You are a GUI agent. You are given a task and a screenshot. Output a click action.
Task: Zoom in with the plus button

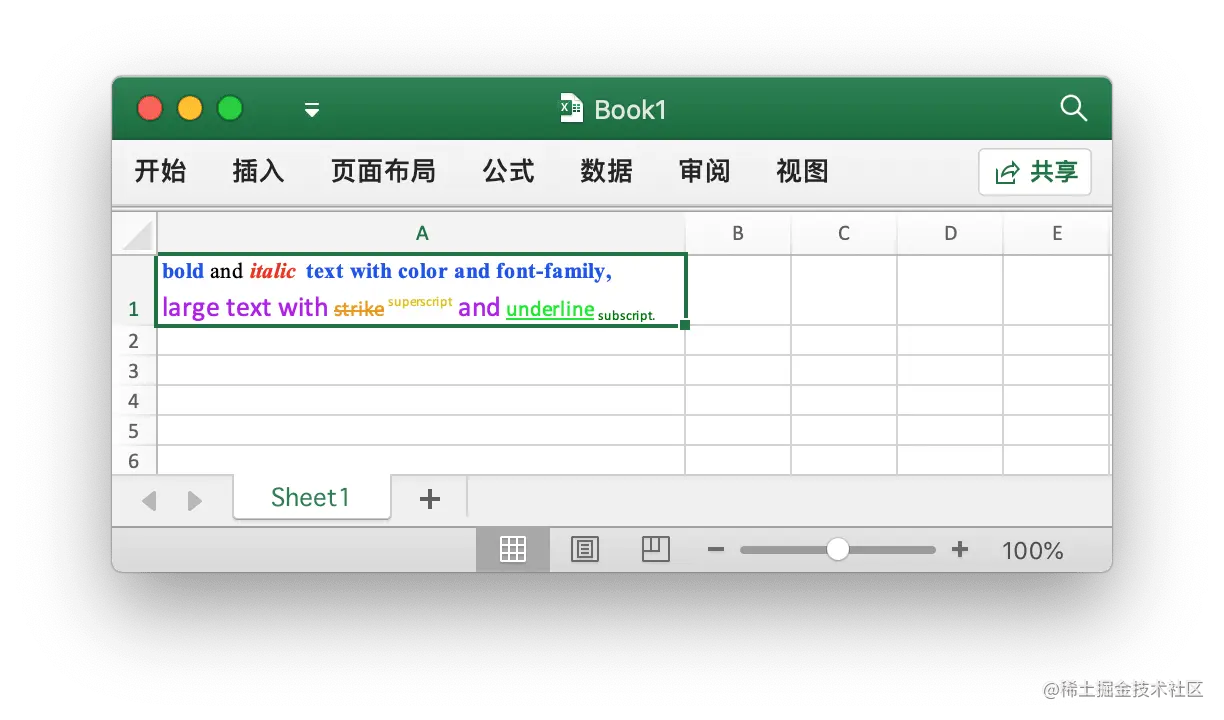960,549
